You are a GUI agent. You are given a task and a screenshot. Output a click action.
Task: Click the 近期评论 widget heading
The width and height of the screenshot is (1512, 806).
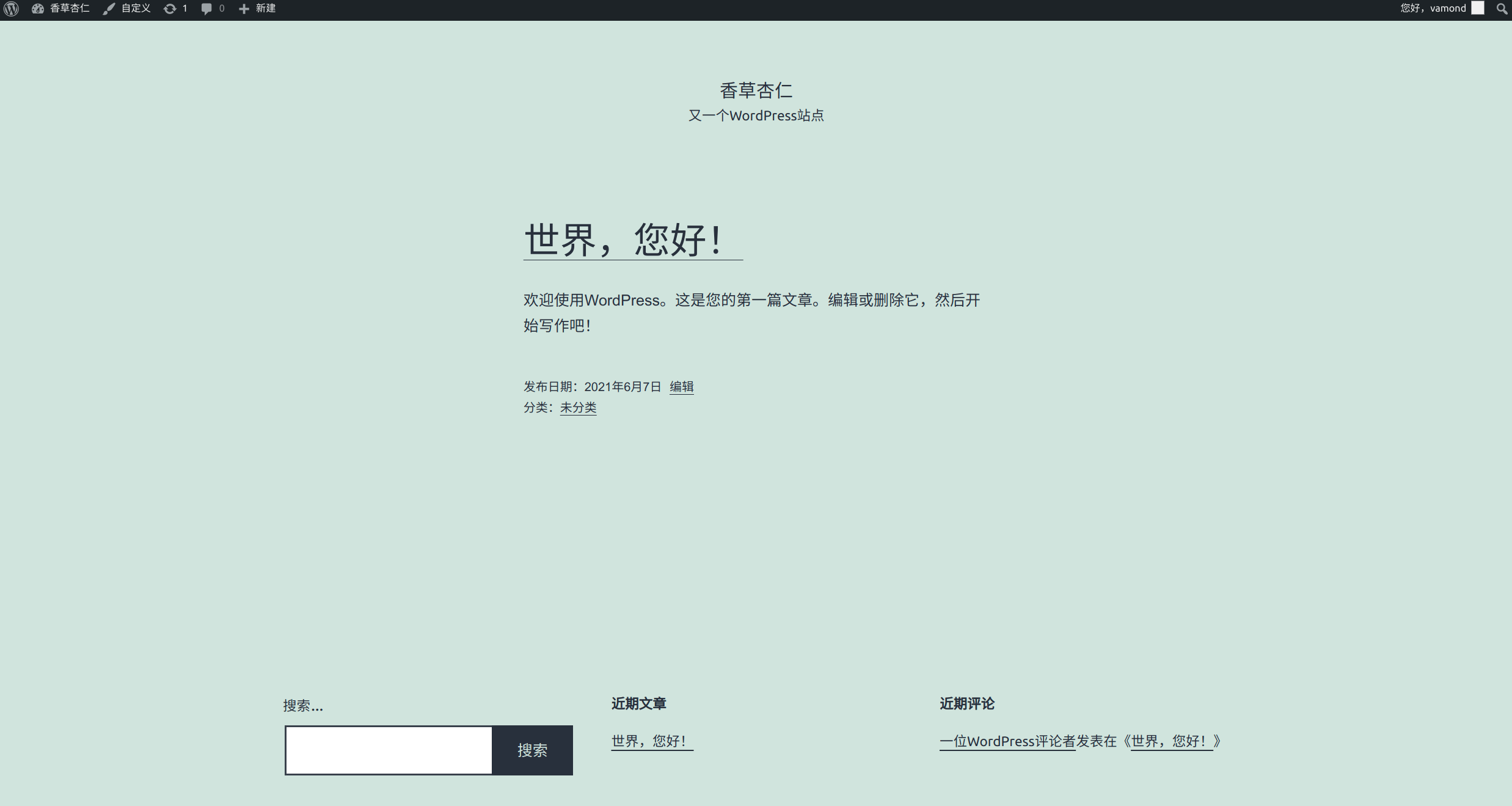(x=967, y=704)
